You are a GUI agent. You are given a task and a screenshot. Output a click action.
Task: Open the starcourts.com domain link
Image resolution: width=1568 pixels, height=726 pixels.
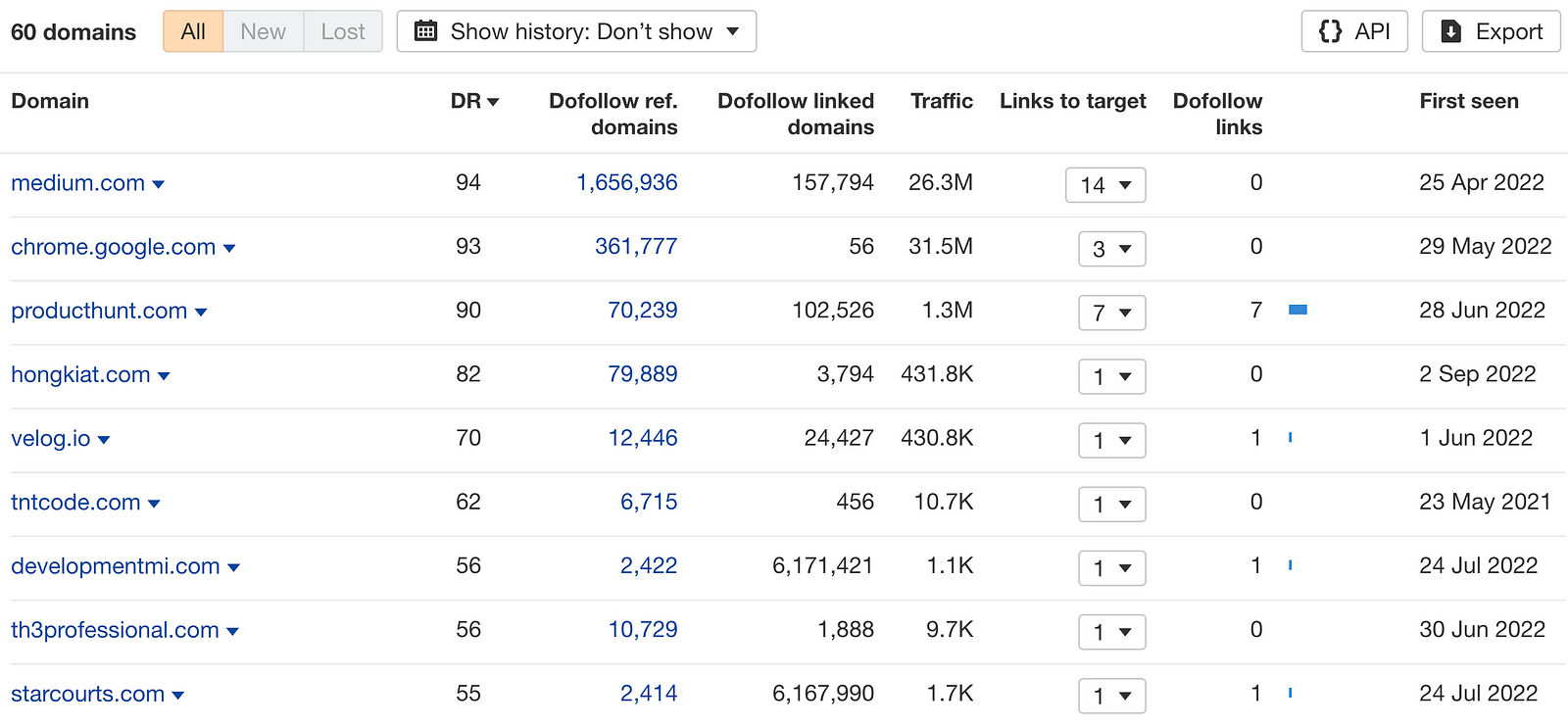pyautogui.click(x=87, y=693)
